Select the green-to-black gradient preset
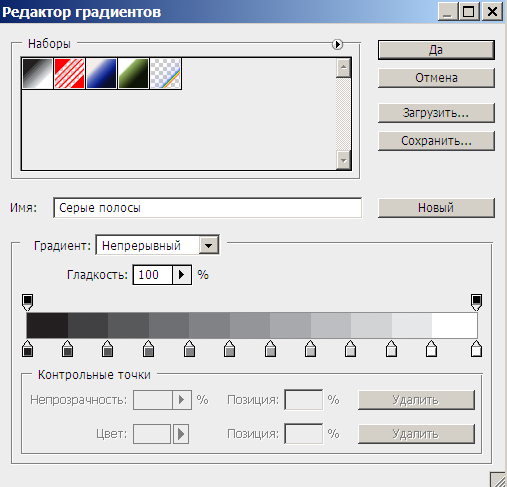Image resolution: width=507 pixels, height=487 pixels. [x=133, y=73]
